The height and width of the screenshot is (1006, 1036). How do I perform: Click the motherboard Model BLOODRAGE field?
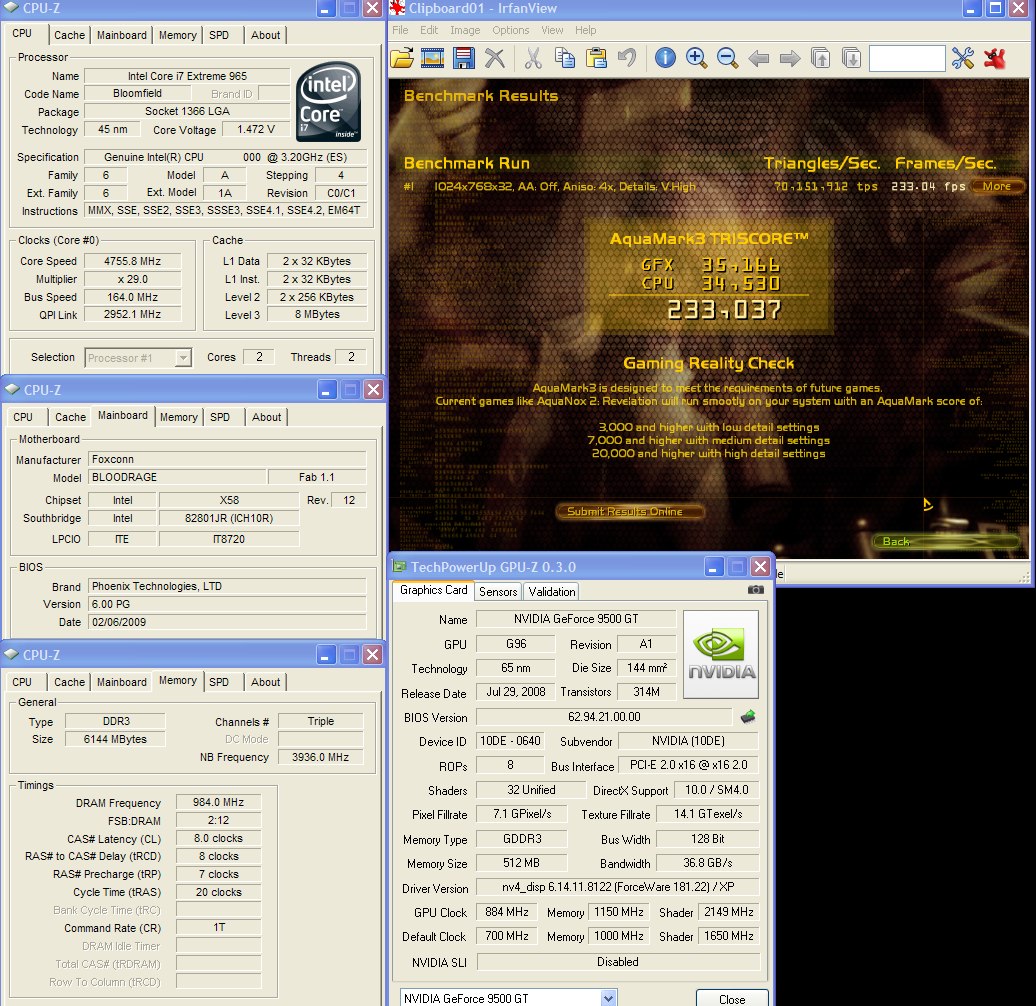[176, 477]
